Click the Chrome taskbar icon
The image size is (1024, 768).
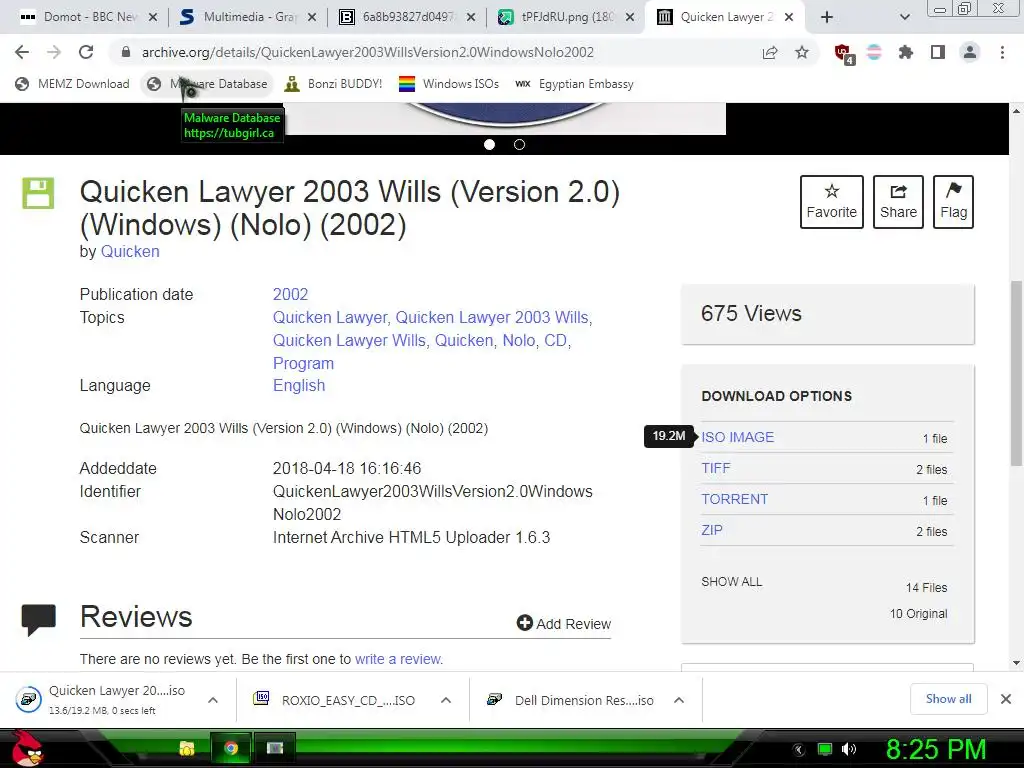231,748
